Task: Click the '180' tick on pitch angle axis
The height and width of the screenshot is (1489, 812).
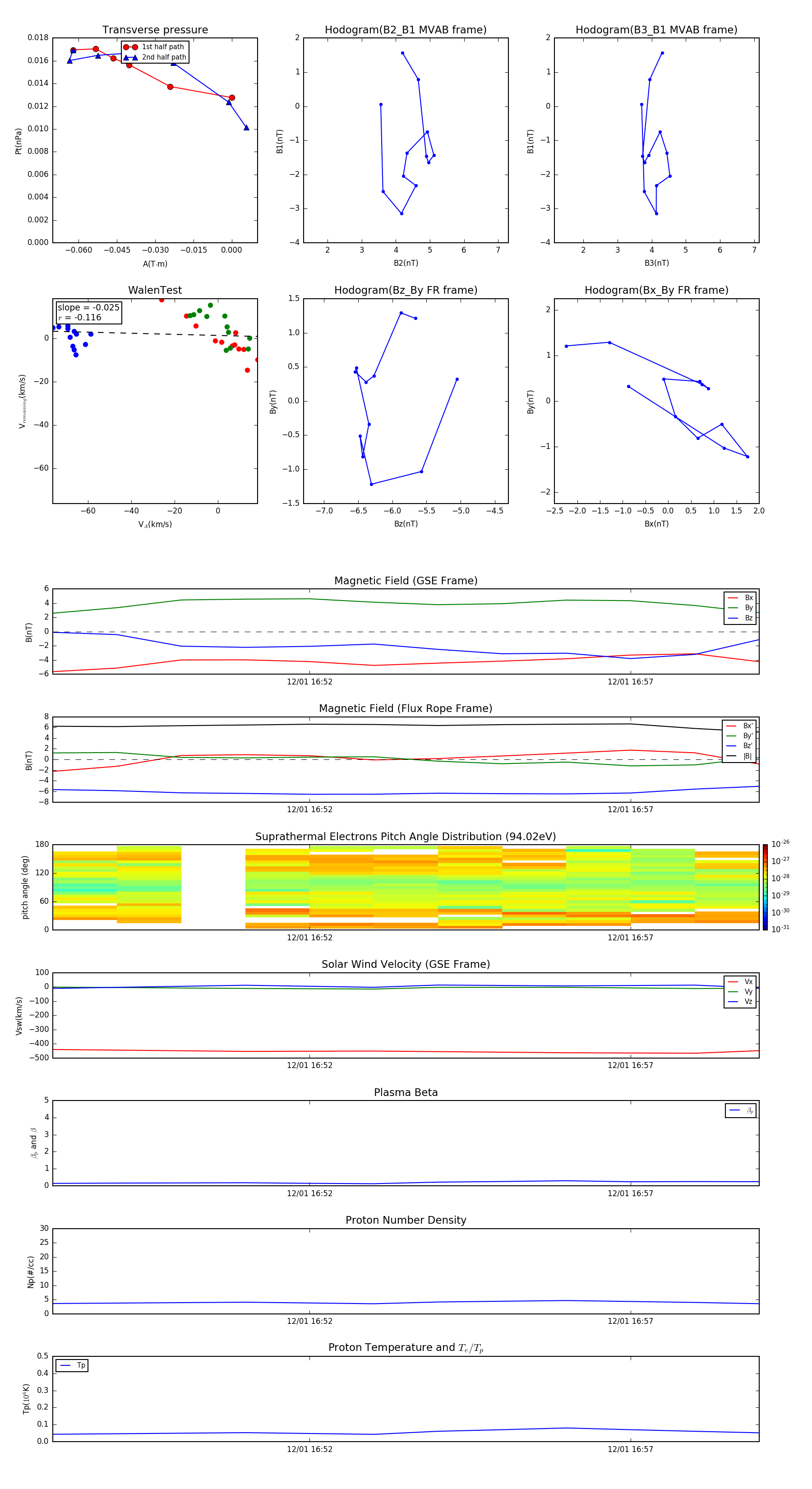Action: tap(42, 845)
